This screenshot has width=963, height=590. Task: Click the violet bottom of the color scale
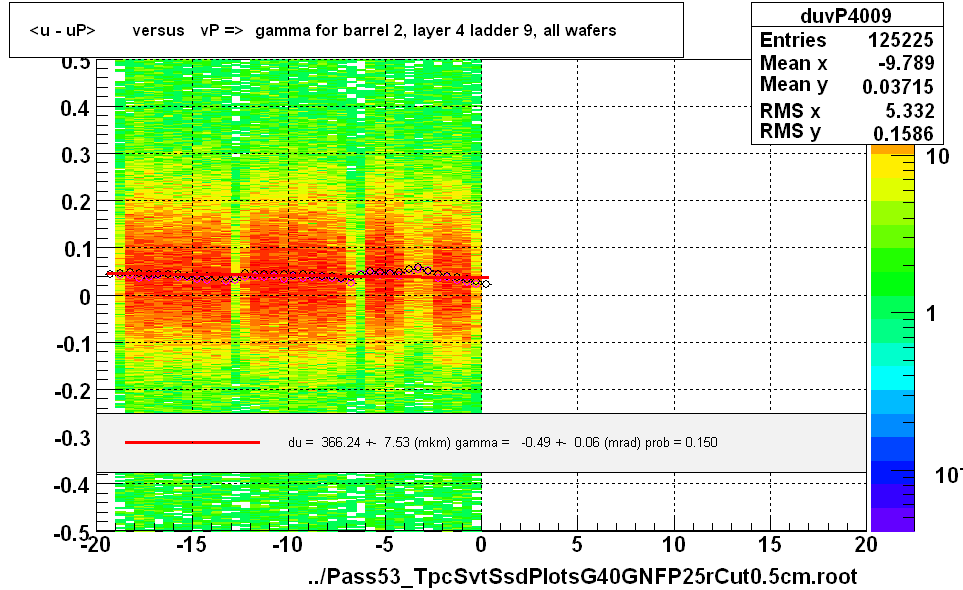pos(892,519)
